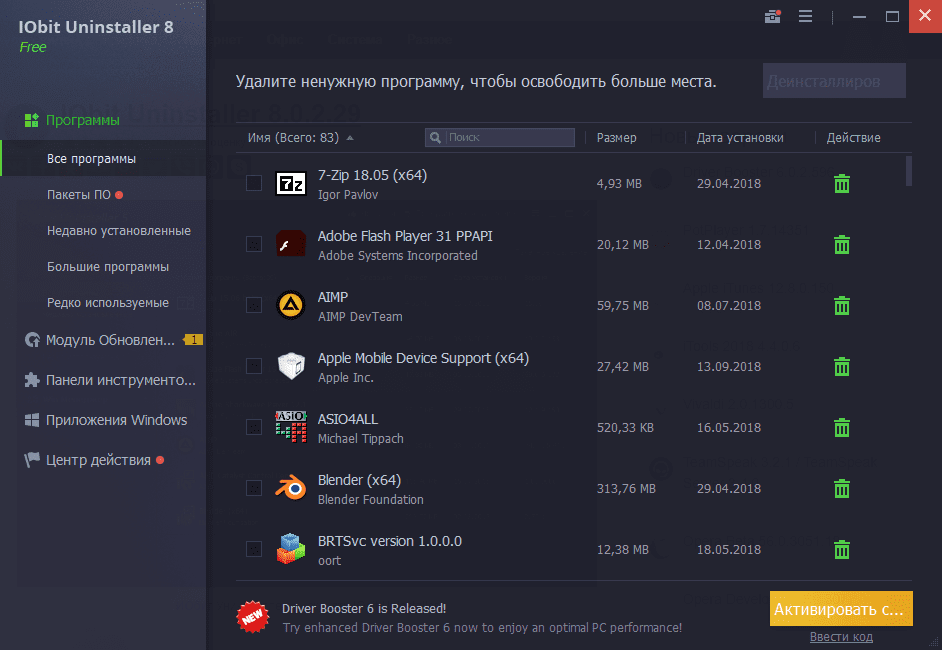Viewport: 942px width, 650px height.
Task: Click the Blender (x64) trash uninstall icon
Action: pos(842,488)
